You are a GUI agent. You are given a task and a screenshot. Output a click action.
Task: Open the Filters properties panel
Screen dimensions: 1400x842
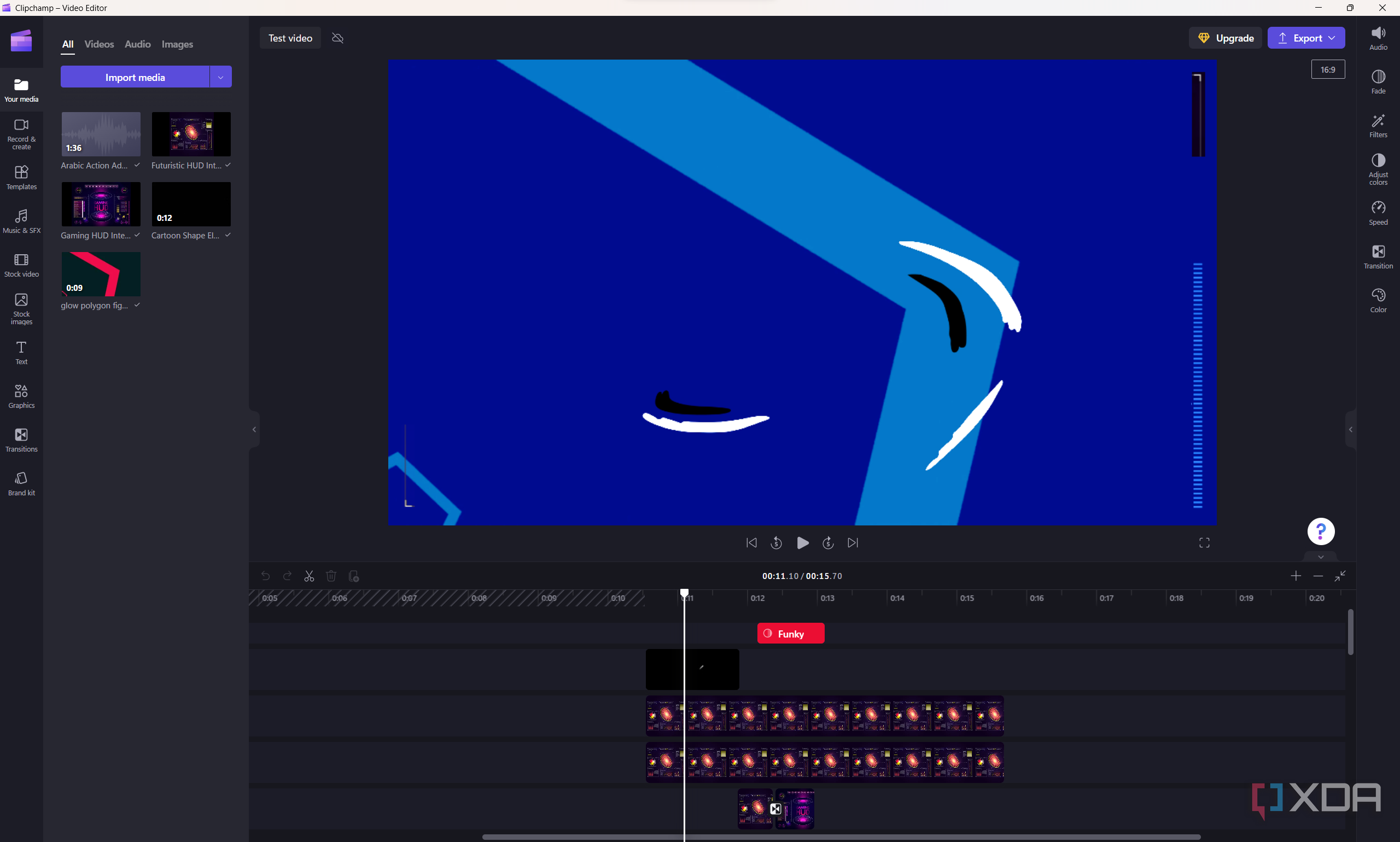tap(1378, 125)
